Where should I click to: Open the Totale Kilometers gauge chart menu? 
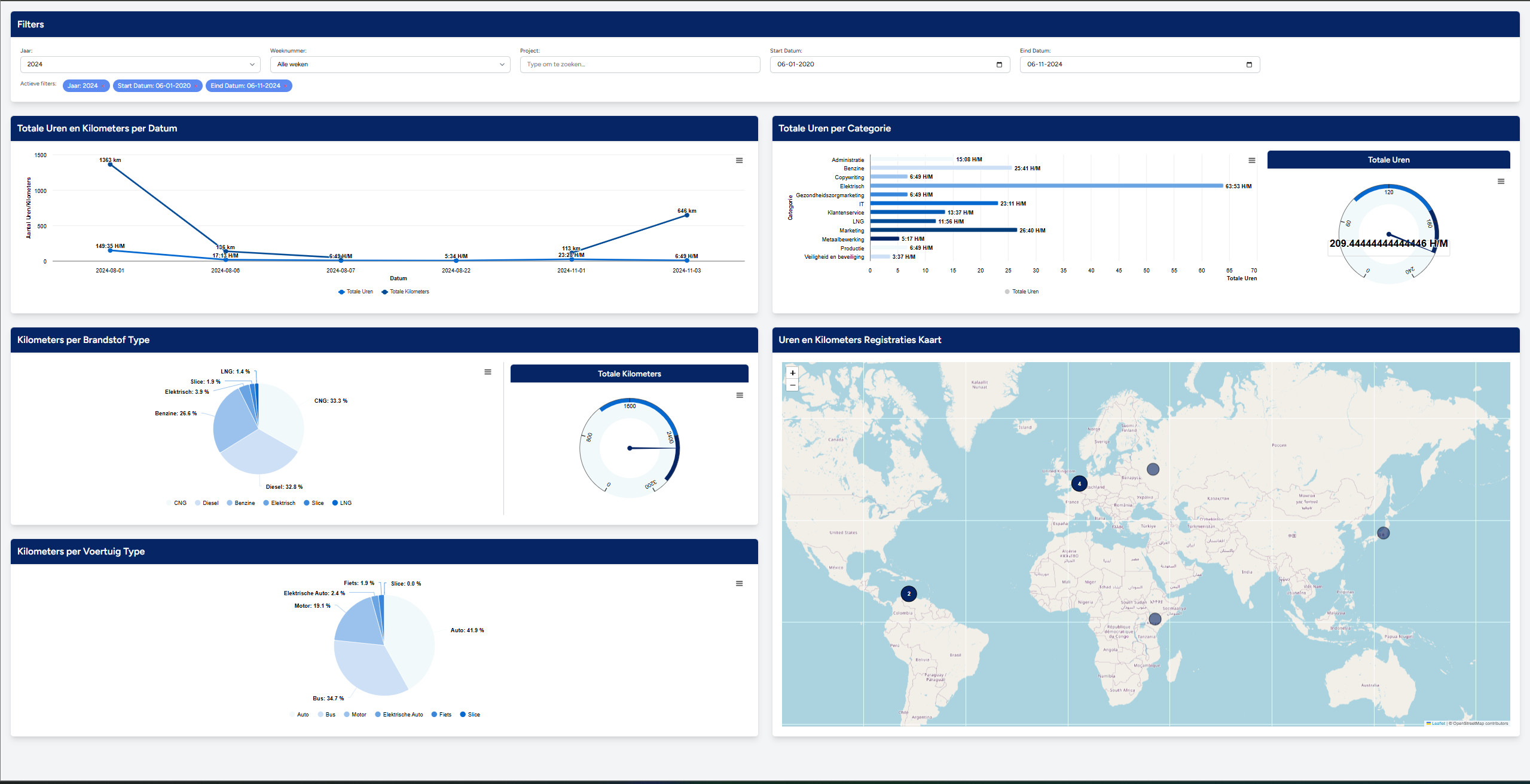click(740, 395)
